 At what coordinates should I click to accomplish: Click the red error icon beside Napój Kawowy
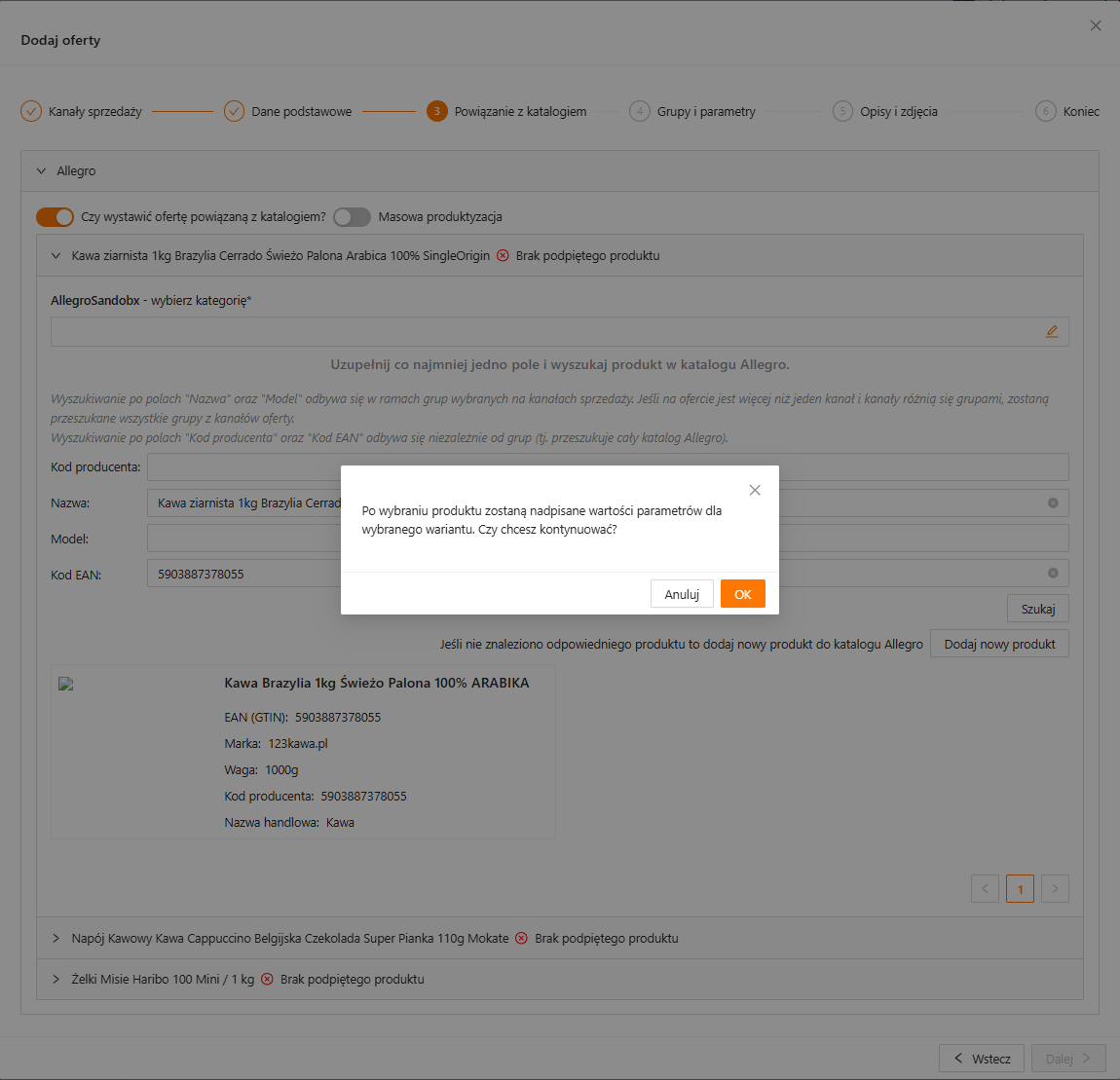521,938
